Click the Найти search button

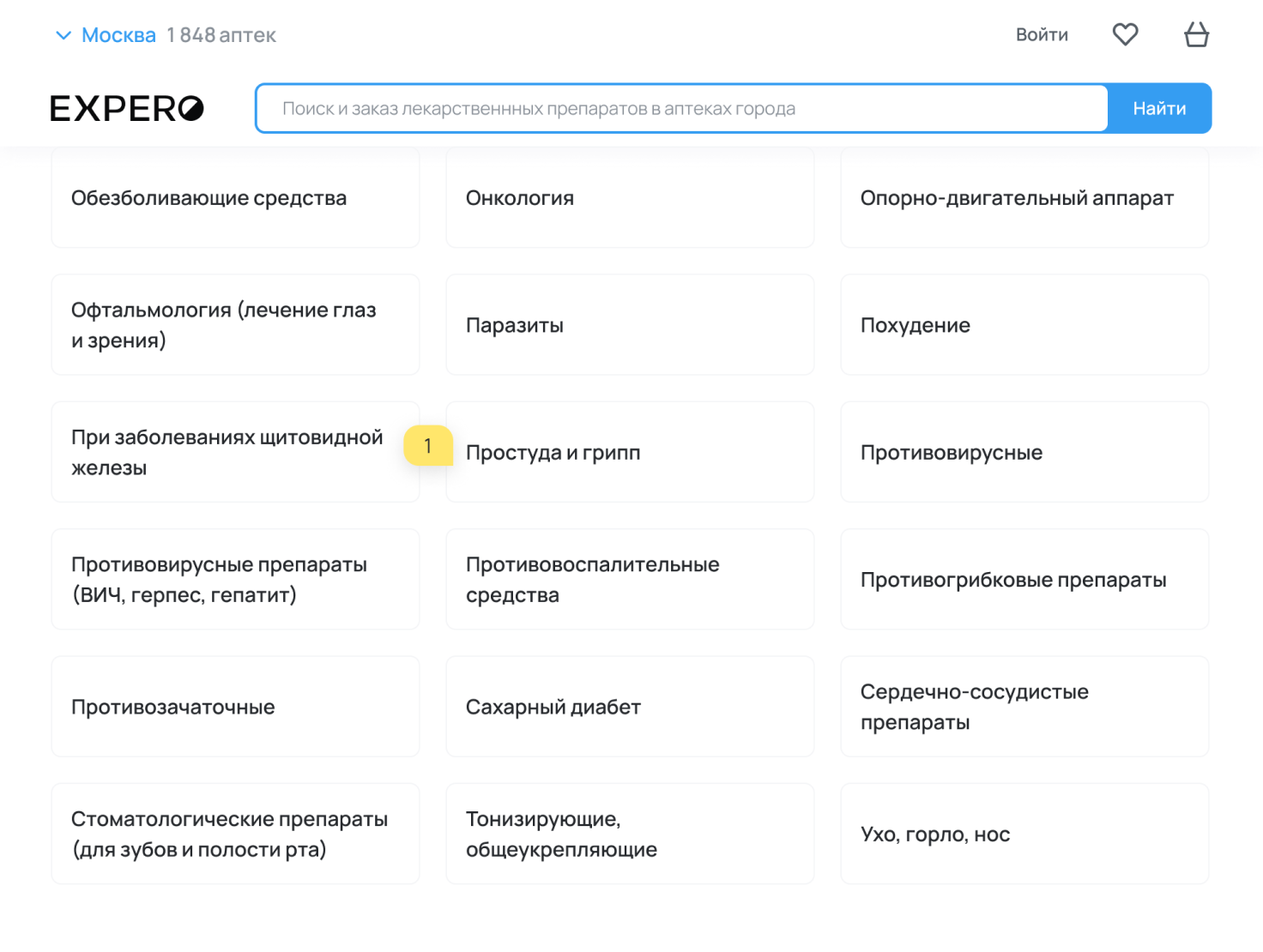[x=1159, y=108]
